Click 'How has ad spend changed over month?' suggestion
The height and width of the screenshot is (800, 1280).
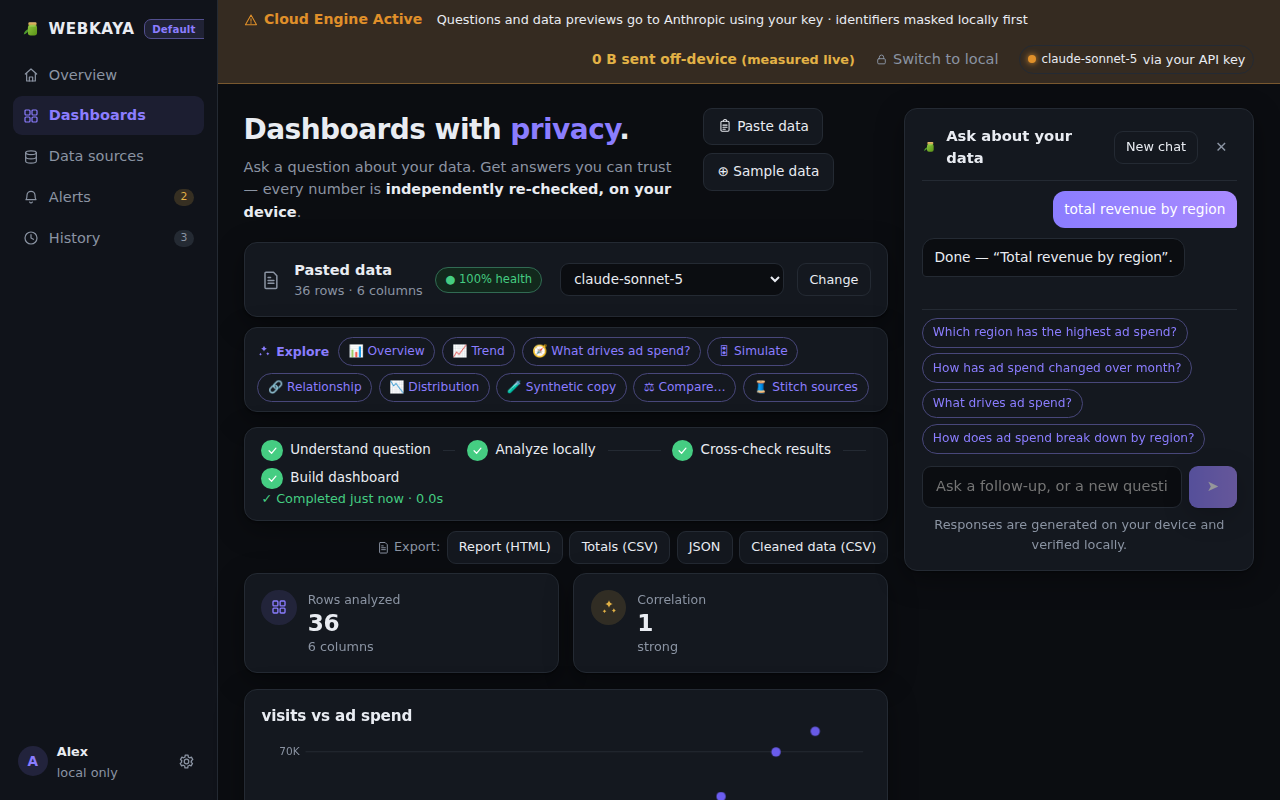[1057, 368]
